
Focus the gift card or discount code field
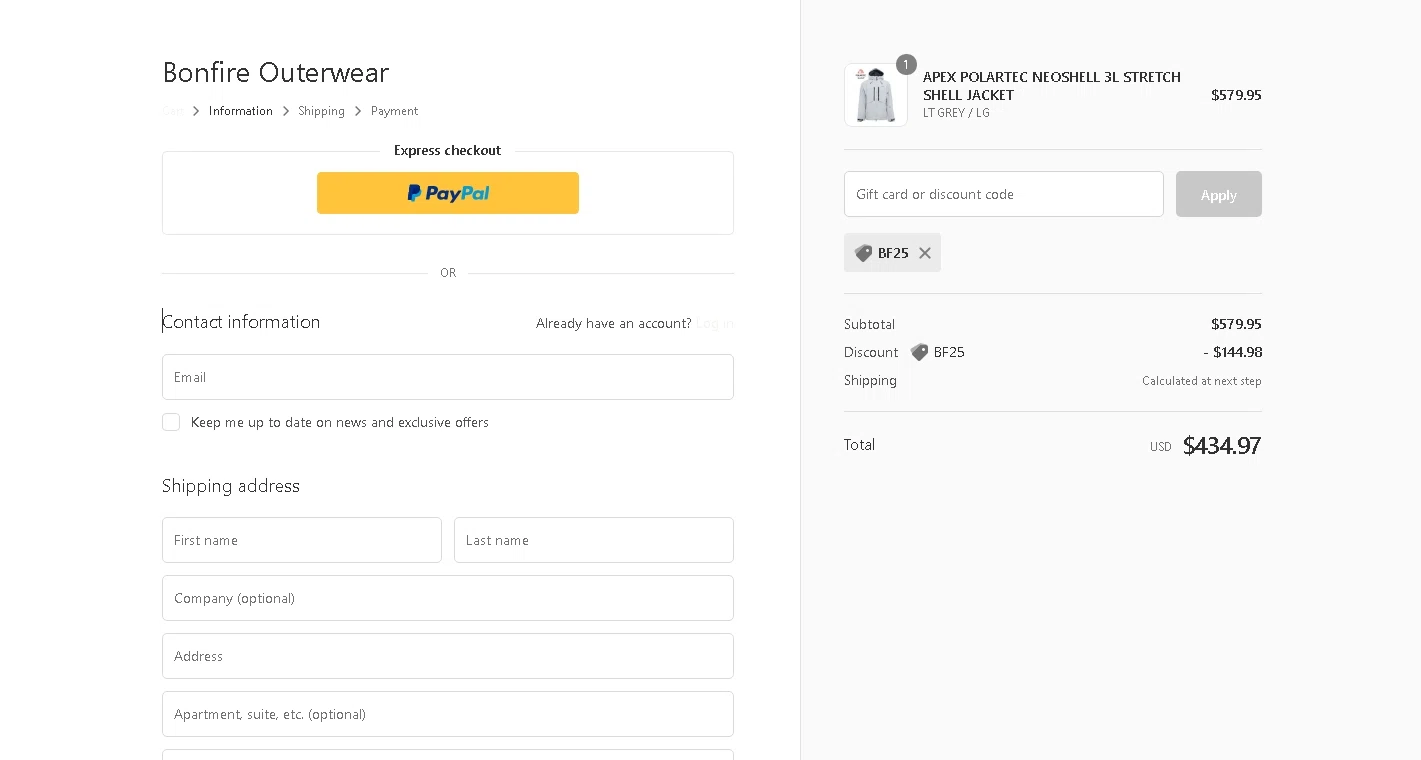click(x=1004, y=194)
